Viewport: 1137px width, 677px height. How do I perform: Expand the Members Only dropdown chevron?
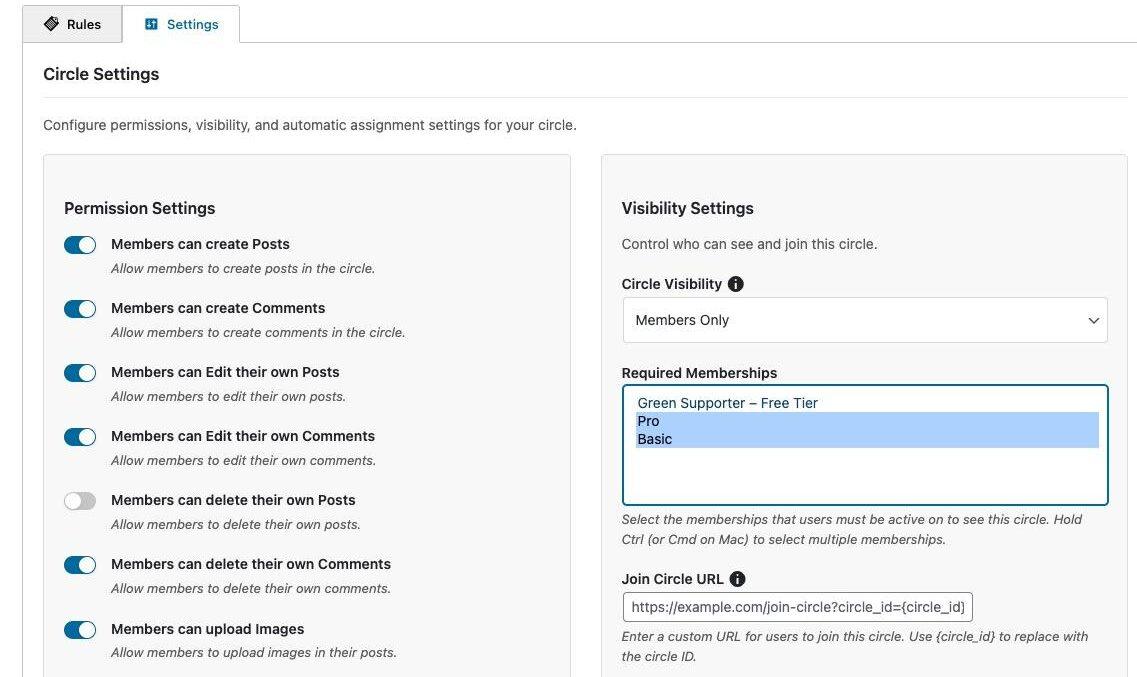pos(1092,321)
